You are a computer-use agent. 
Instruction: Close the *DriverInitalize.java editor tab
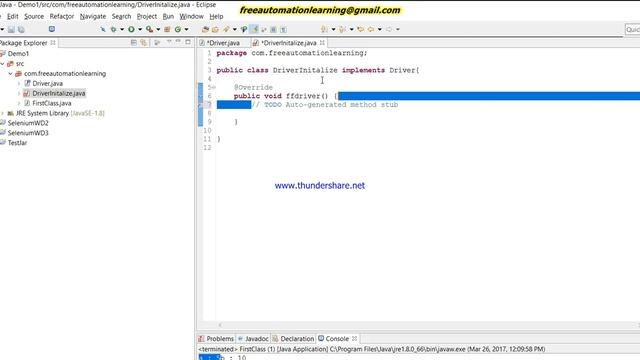tap(322, 42)
